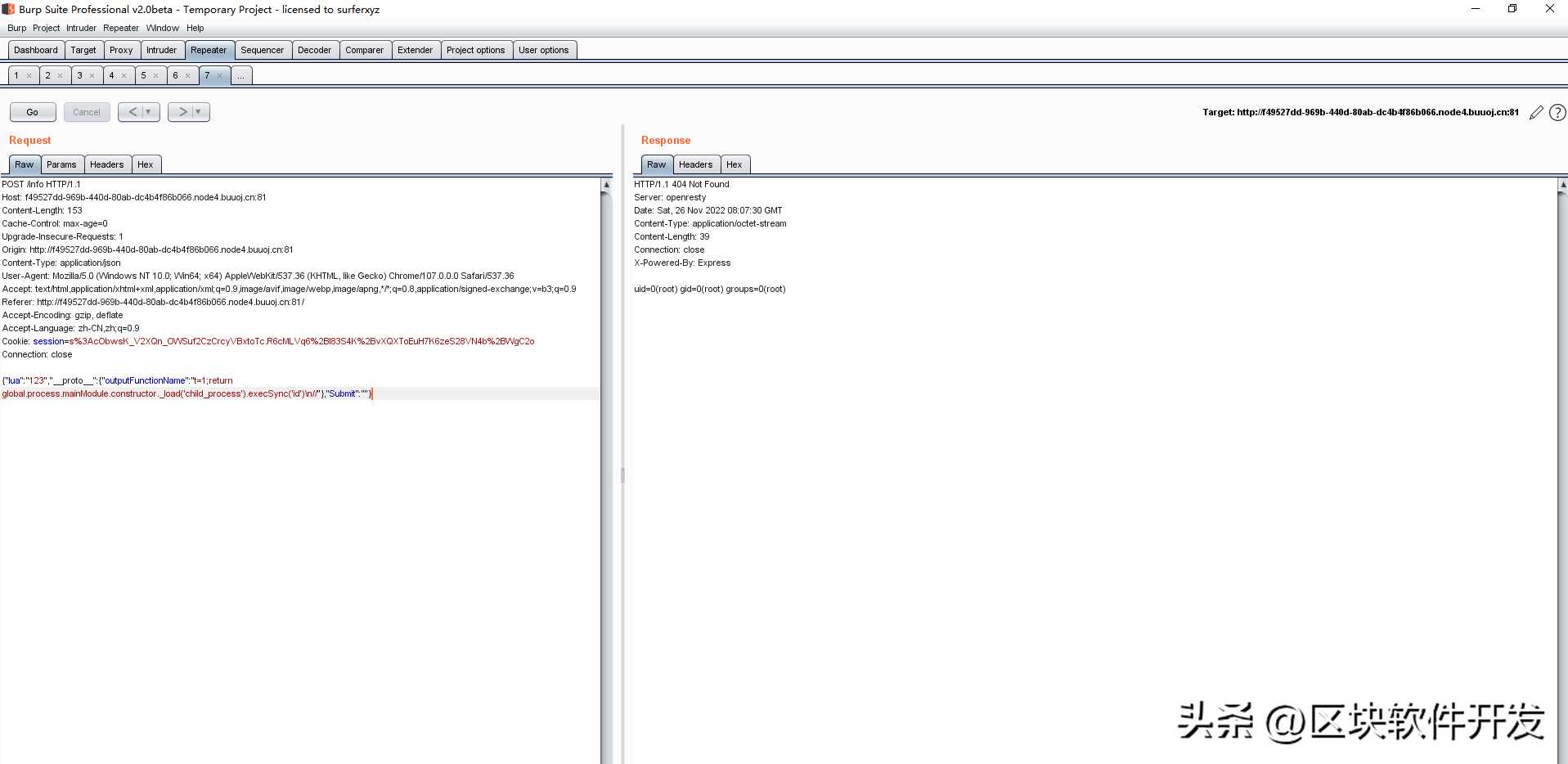The width and height of the screenshot is (1568, 764).
Task: Click the X-Powered-By: Express header line
Action: (x=682, y=263)
